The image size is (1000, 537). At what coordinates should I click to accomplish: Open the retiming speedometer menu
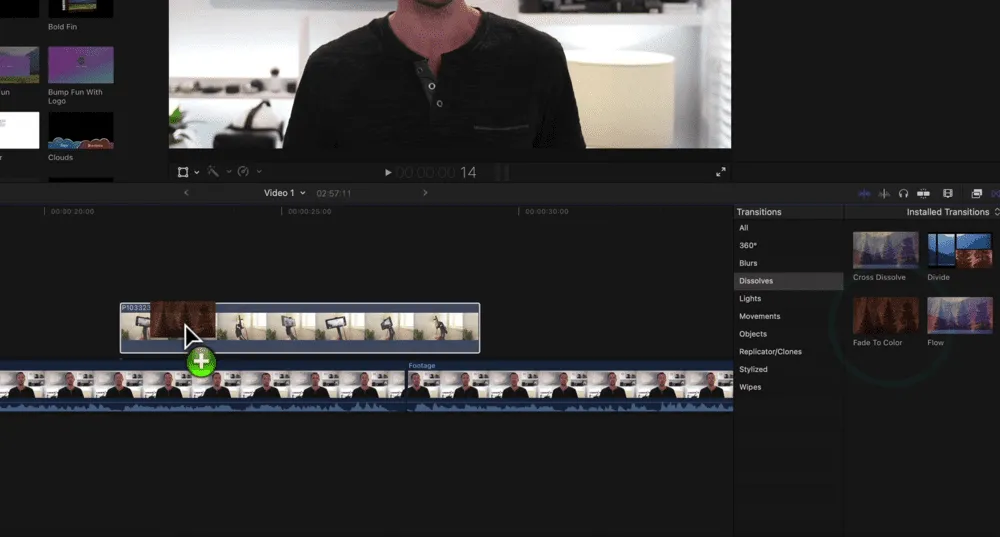click(x=244, y=172)
